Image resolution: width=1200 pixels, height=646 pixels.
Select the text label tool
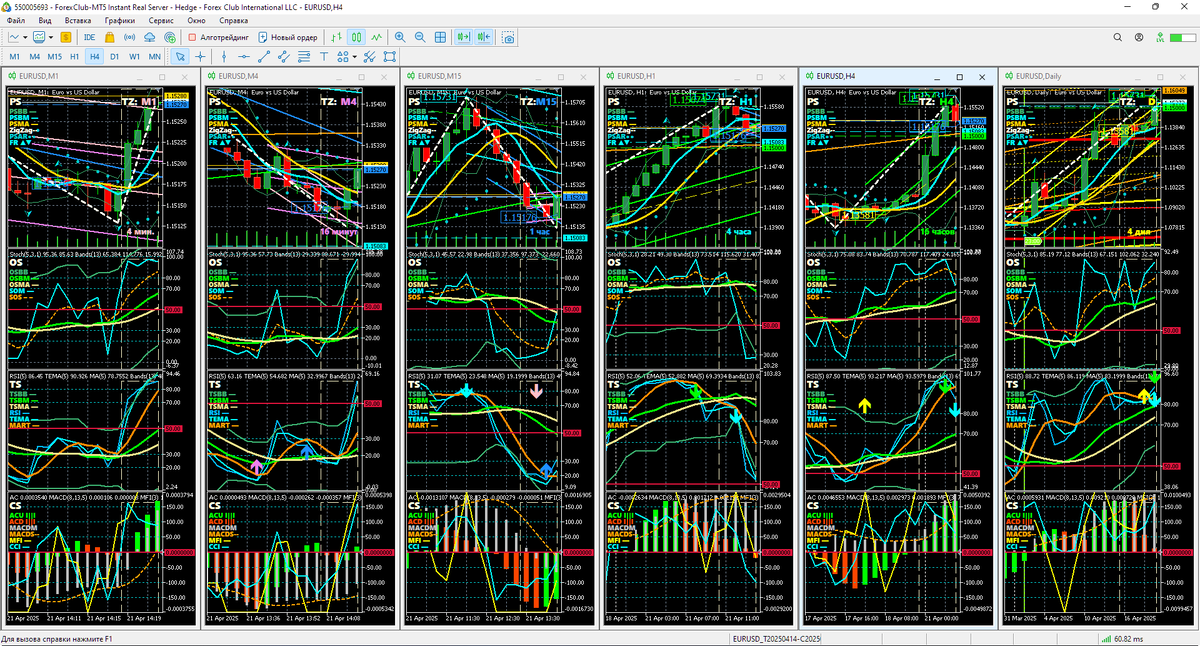point(323,57)
